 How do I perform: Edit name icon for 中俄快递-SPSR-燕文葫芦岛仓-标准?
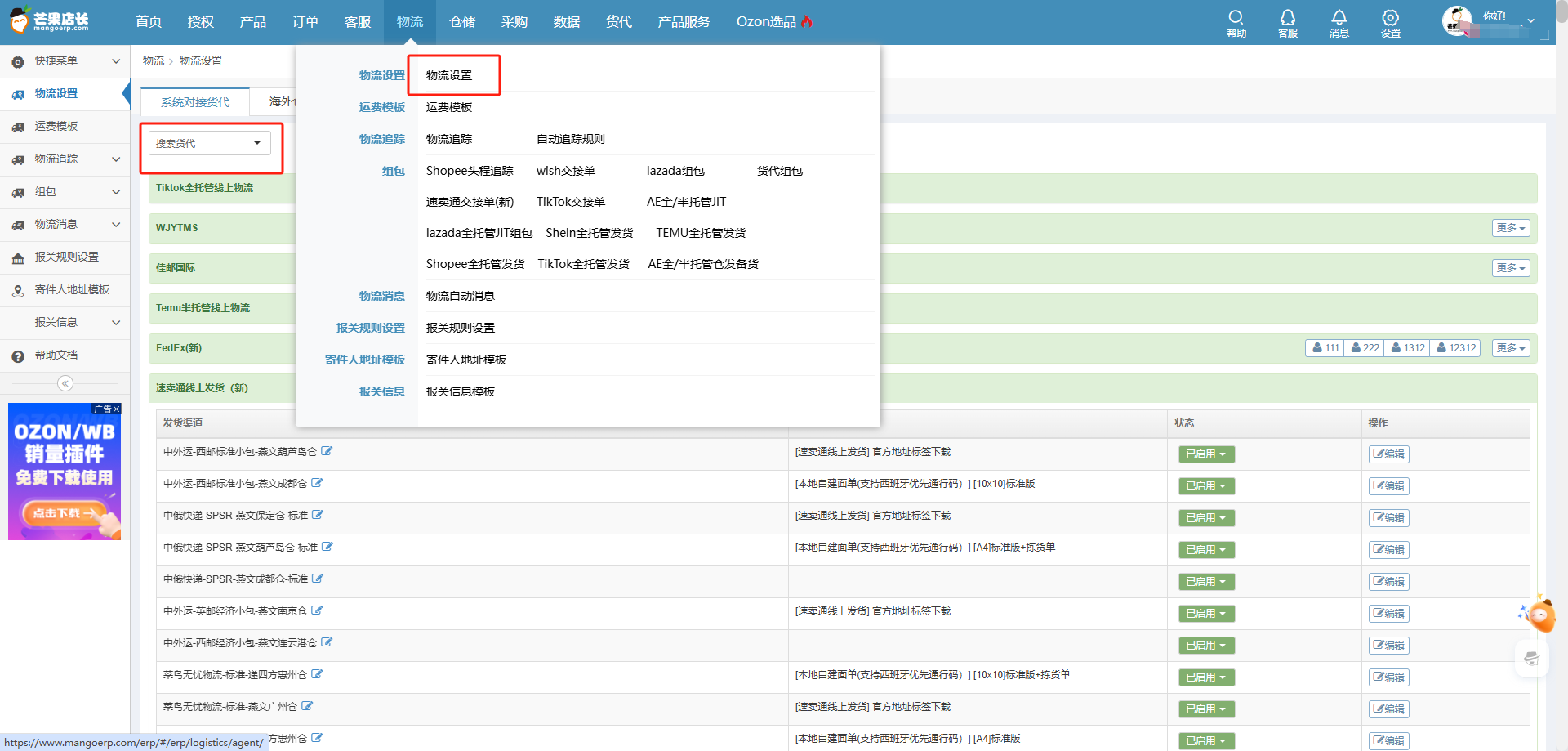tap(327, 547)
